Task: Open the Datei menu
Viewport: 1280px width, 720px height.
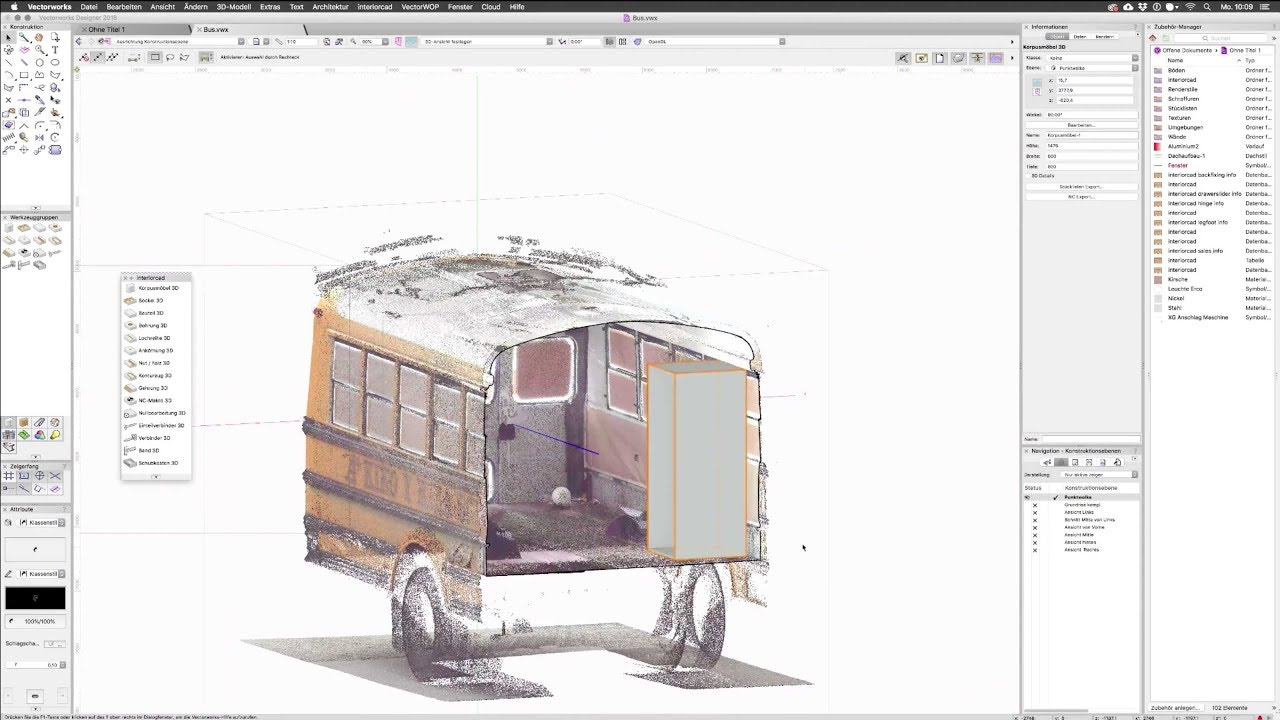Action: (x=89, y=6)
